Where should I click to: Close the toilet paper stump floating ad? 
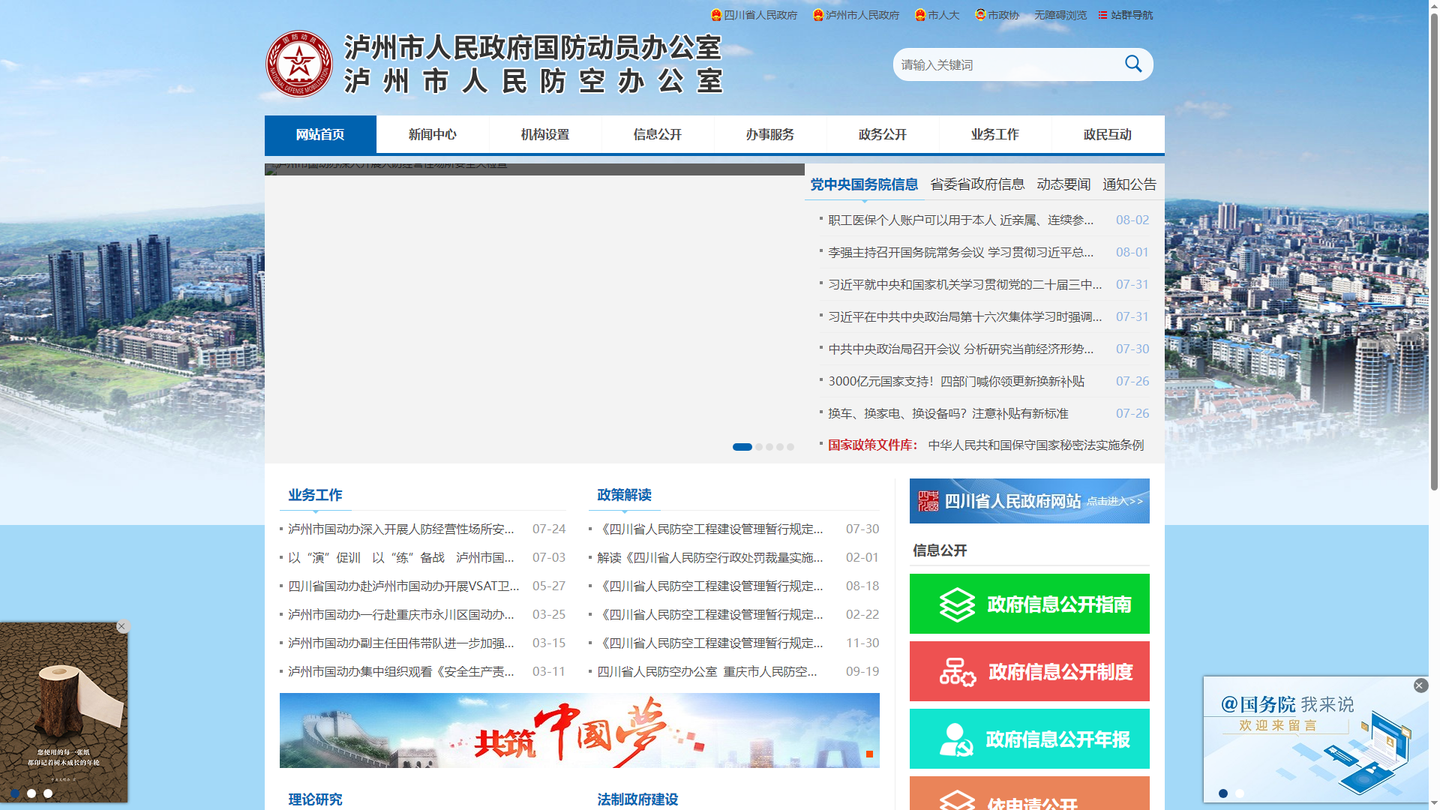point(122,626)
